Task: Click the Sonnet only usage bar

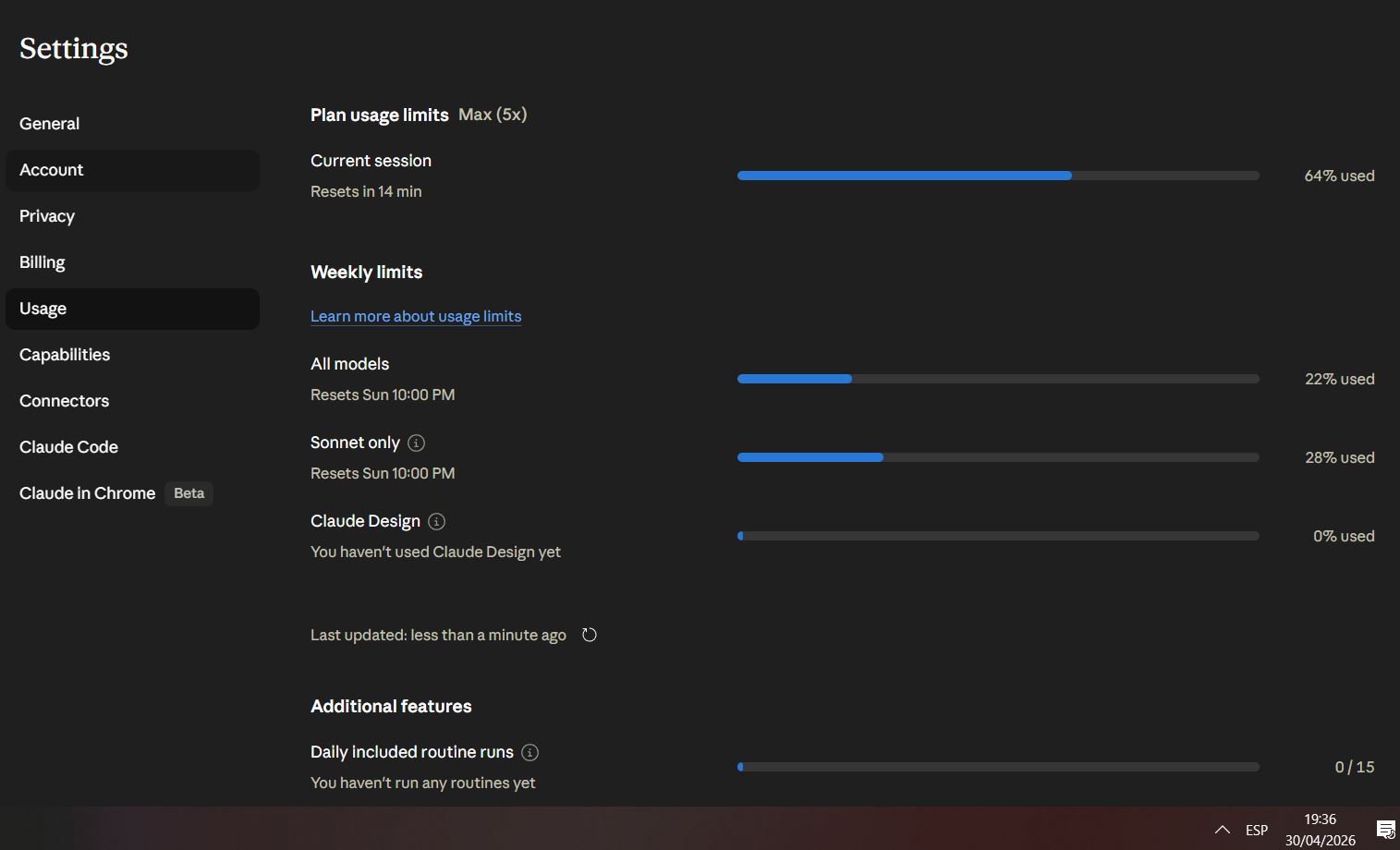Action: click(998, 457)
